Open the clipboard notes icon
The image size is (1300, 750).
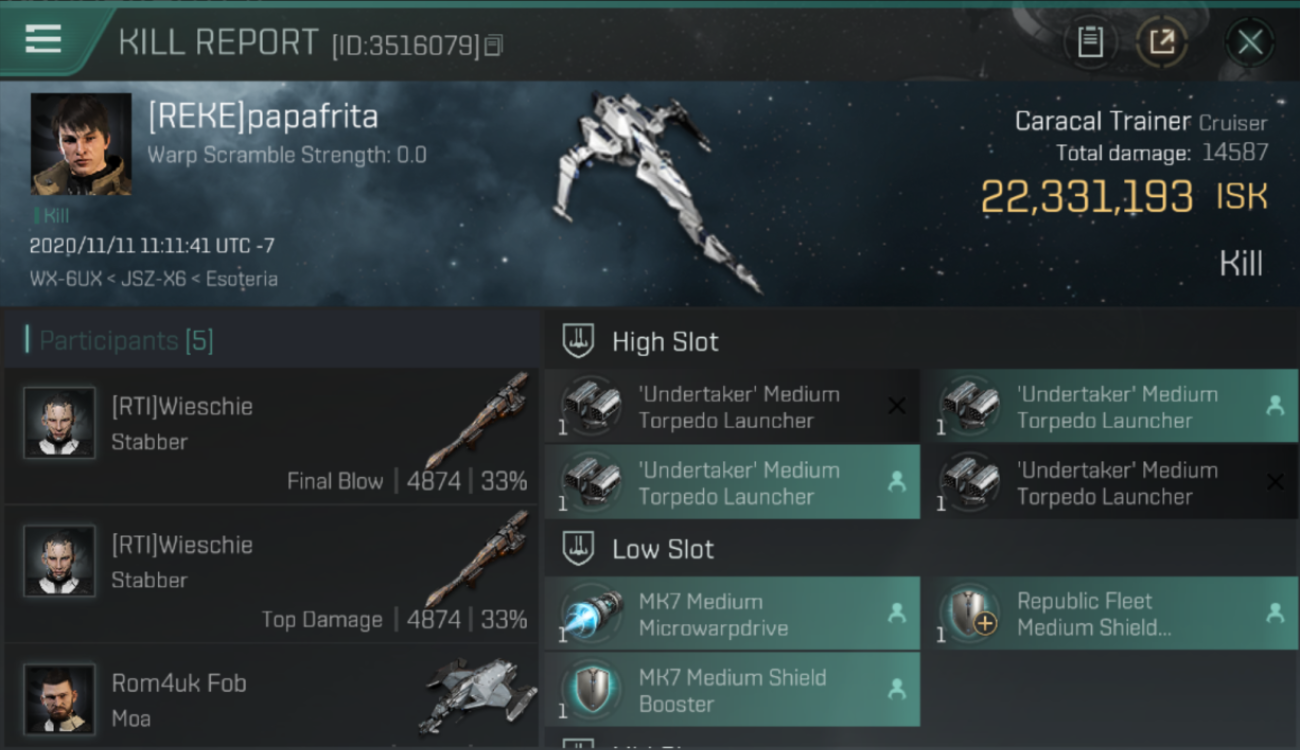(1090, 41)
